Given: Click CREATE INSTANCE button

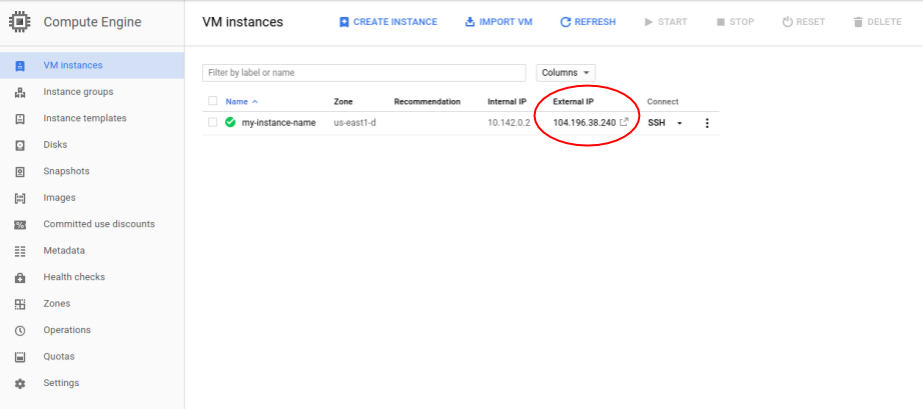Looking at the screenshot, I should pyautogui.click(x=388, y=22).
